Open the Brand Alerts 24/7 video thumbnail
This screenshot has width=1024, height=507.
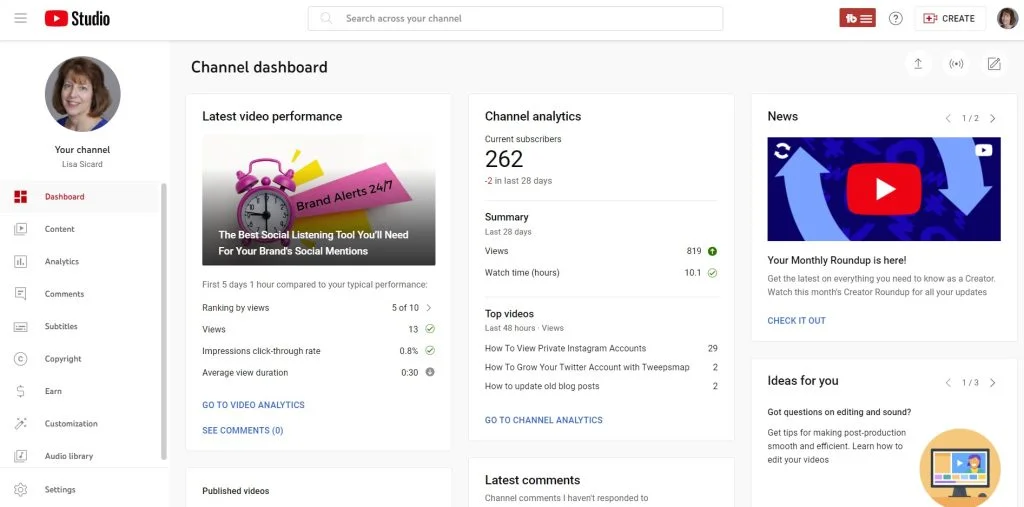319,200
